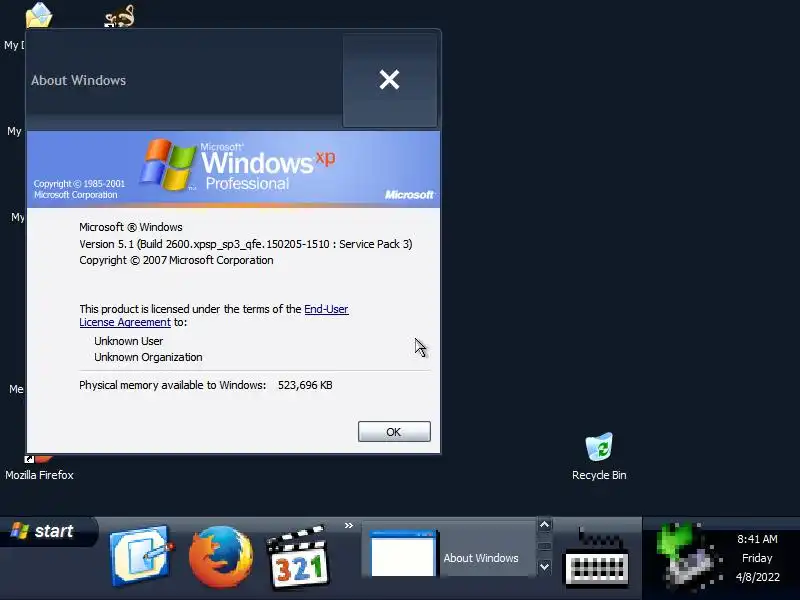Click the Version 5.1 build text line
The height and width of the screenshot is (600, 800).
point(245,244)
